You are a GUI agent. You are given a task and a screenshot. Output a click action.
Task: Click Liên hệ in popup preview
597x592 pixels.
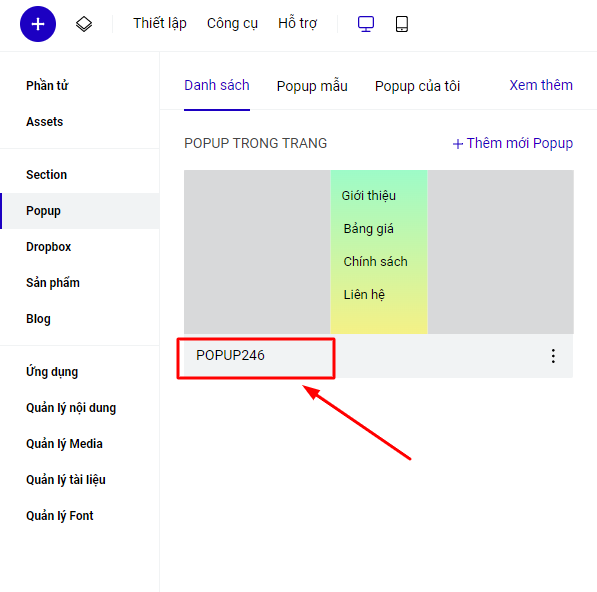pyautogui.click(x=364, y=295)
